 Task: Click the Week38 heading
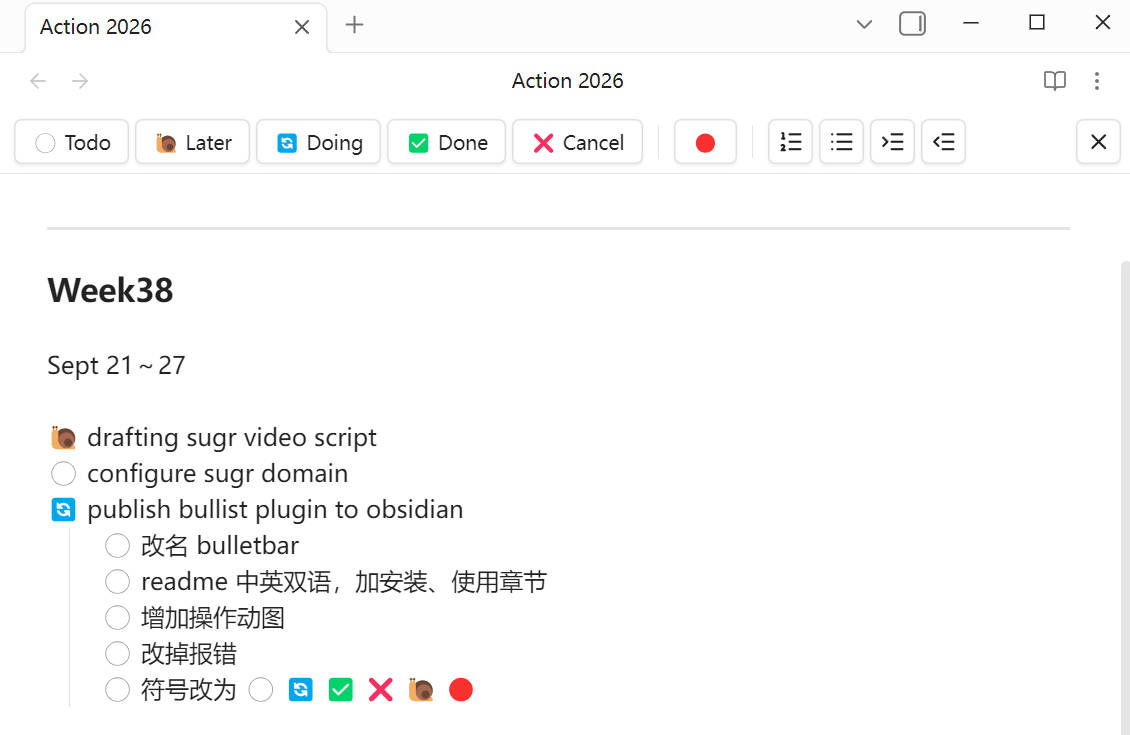point(110,290)
